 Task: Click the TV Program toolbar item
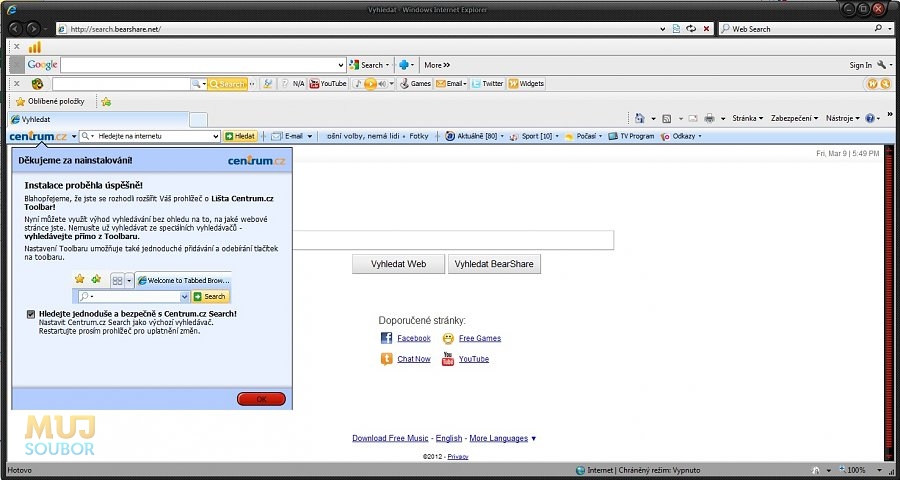[631, 136]
